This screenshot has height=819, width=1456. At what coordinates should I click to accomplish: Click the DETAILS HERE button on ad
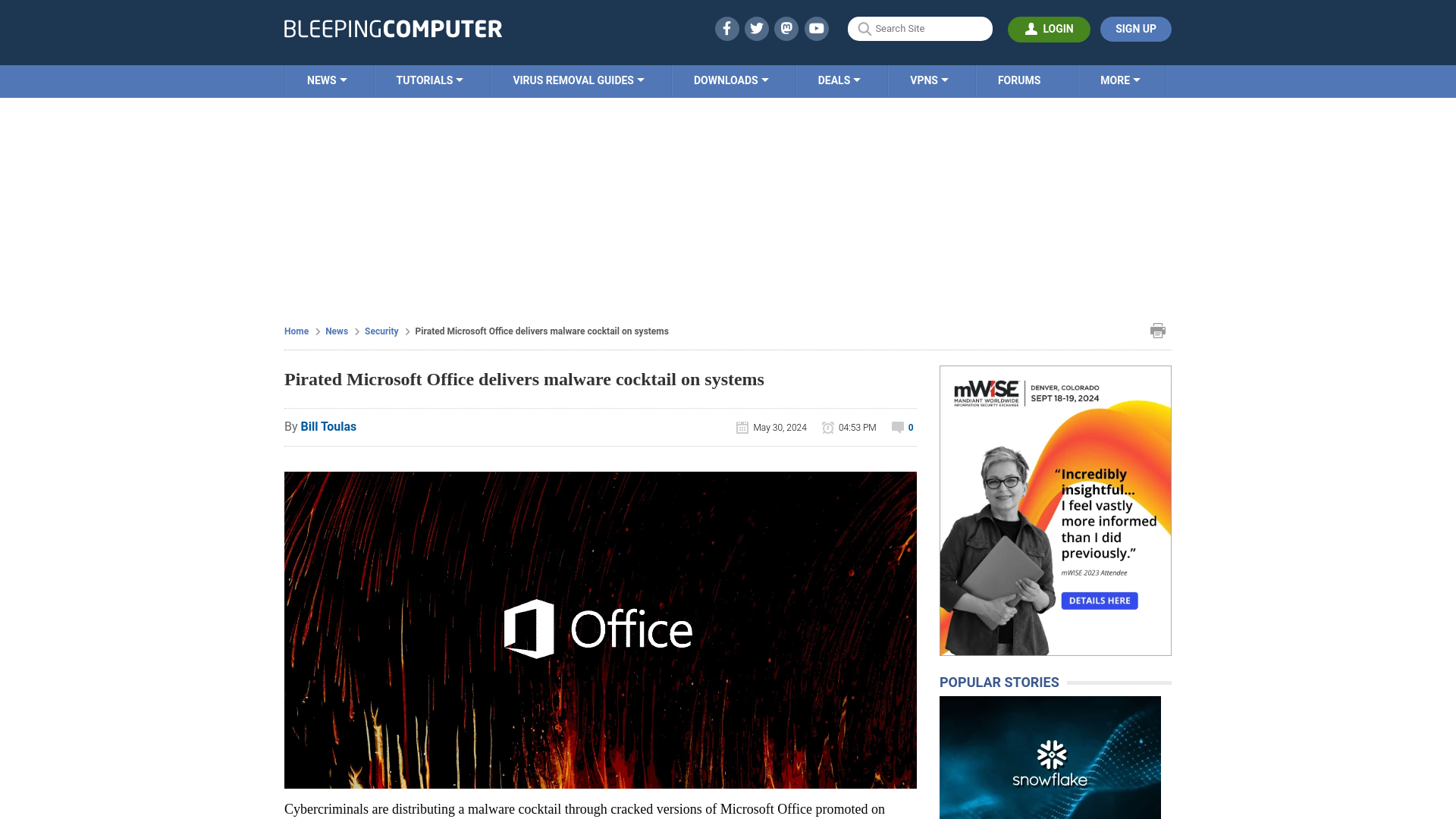click(1099, 600)
